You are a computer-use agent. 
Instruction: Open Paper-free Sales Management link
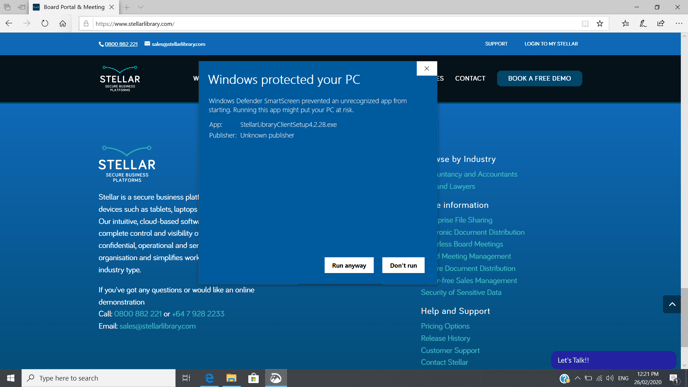point(477,280)
